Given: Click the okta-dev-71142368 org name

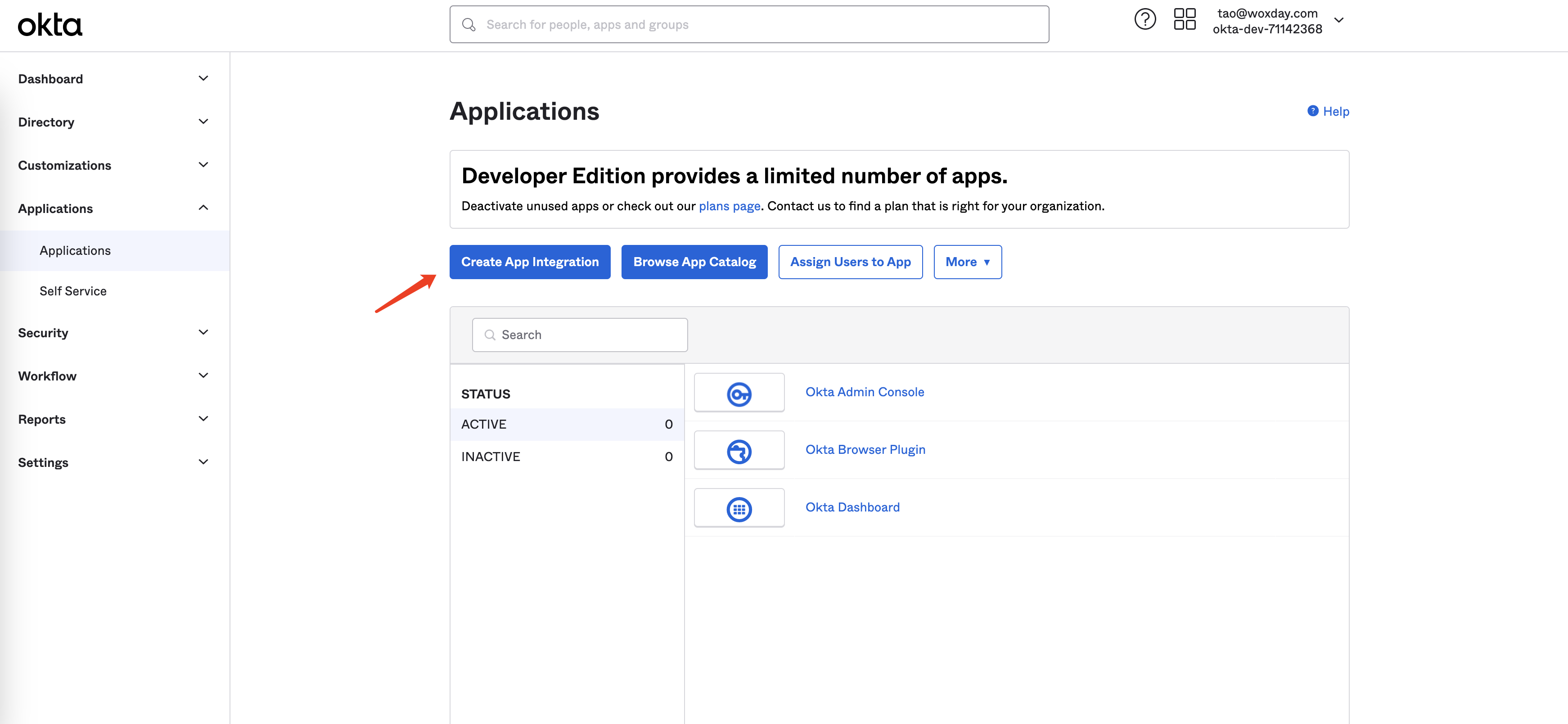Looking at the screenshot, I should coord(1267,29).
